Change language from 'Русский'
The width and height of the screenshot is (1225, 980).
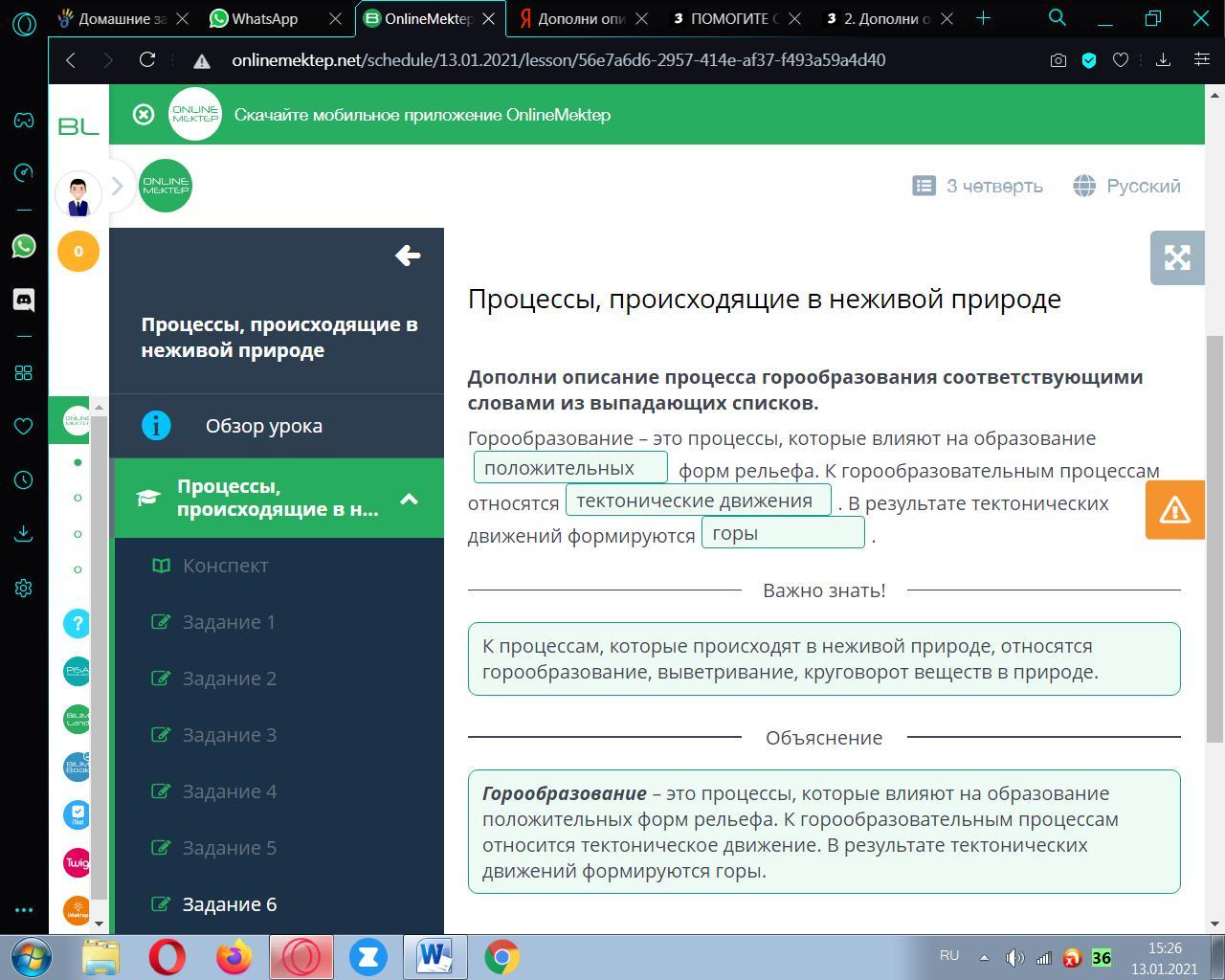tap(1126, 186)
